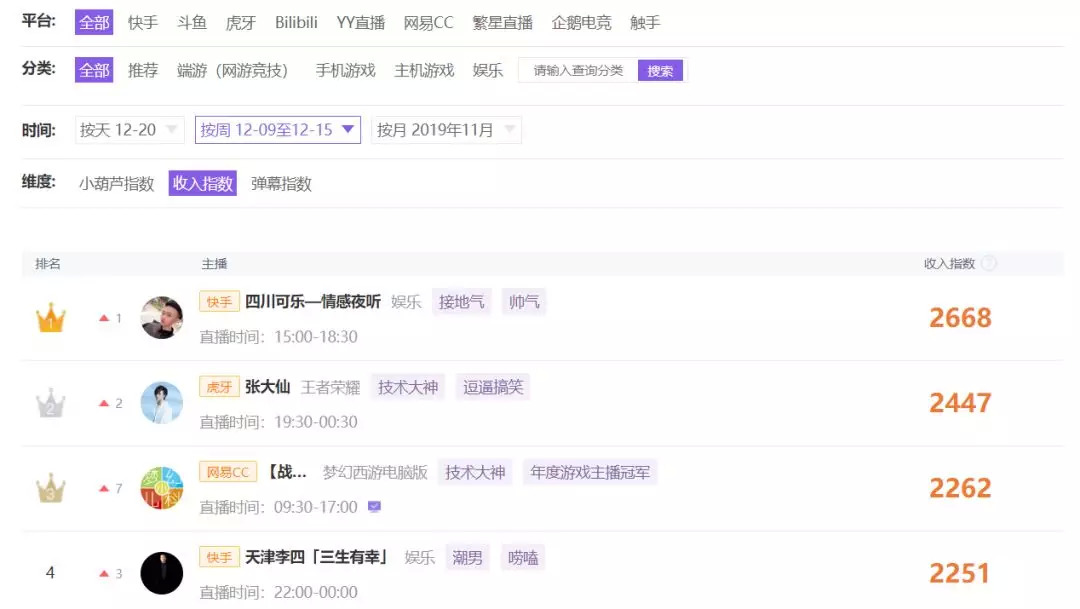The width and height of the screenshot is (1080, 609).
Task: Click red up arrow beside rank change 3
Action: pos(104,573)
